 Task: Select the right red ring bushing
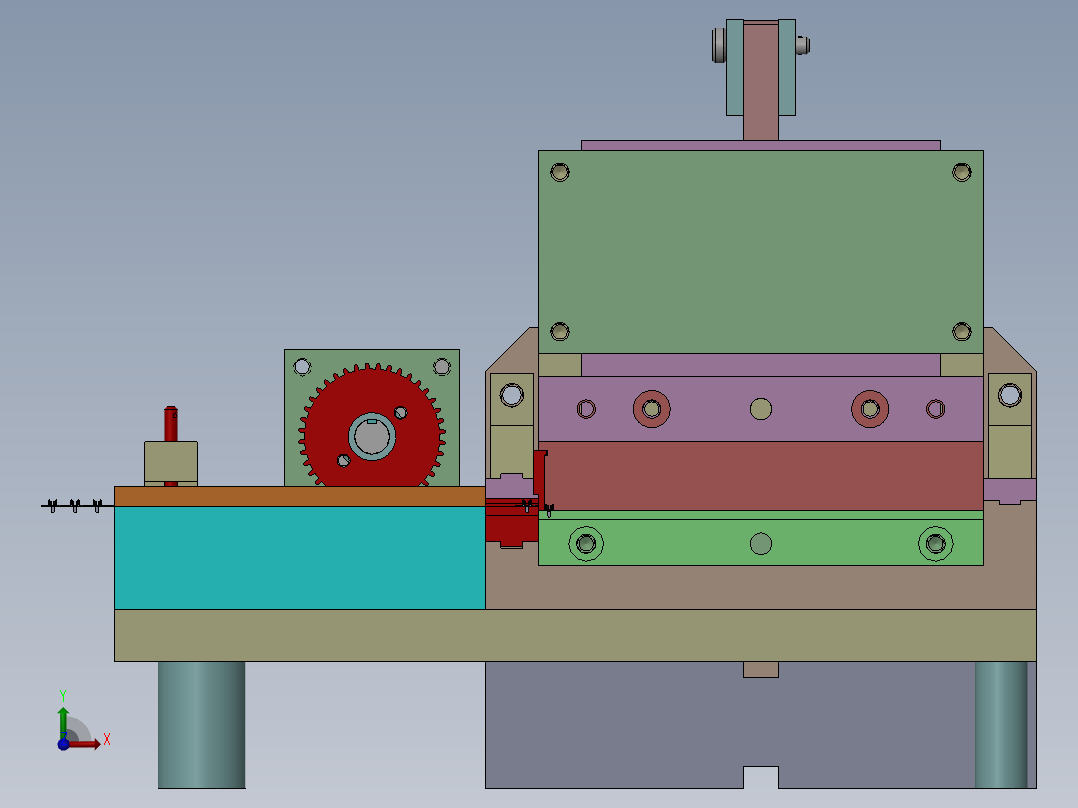(870, 409)
